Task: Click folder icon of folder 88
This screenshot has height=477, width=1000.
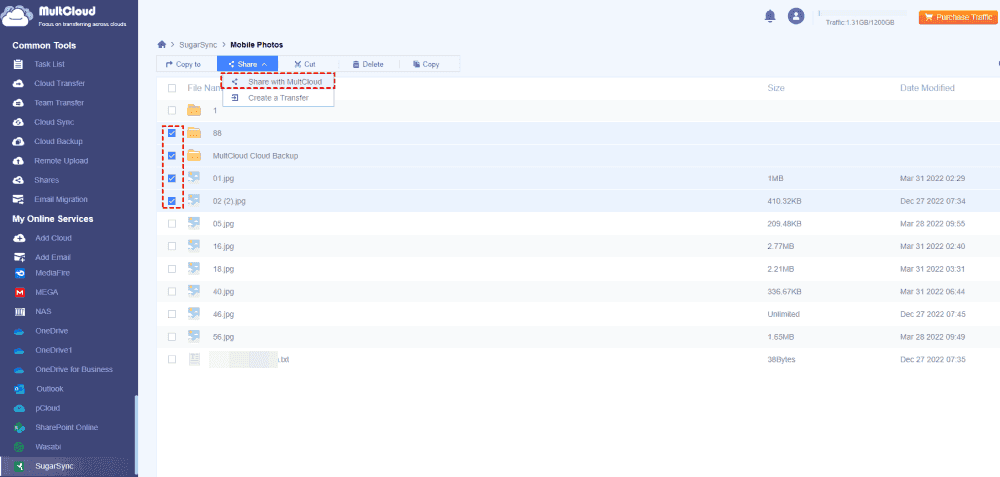Action: (x=194, y=133)
